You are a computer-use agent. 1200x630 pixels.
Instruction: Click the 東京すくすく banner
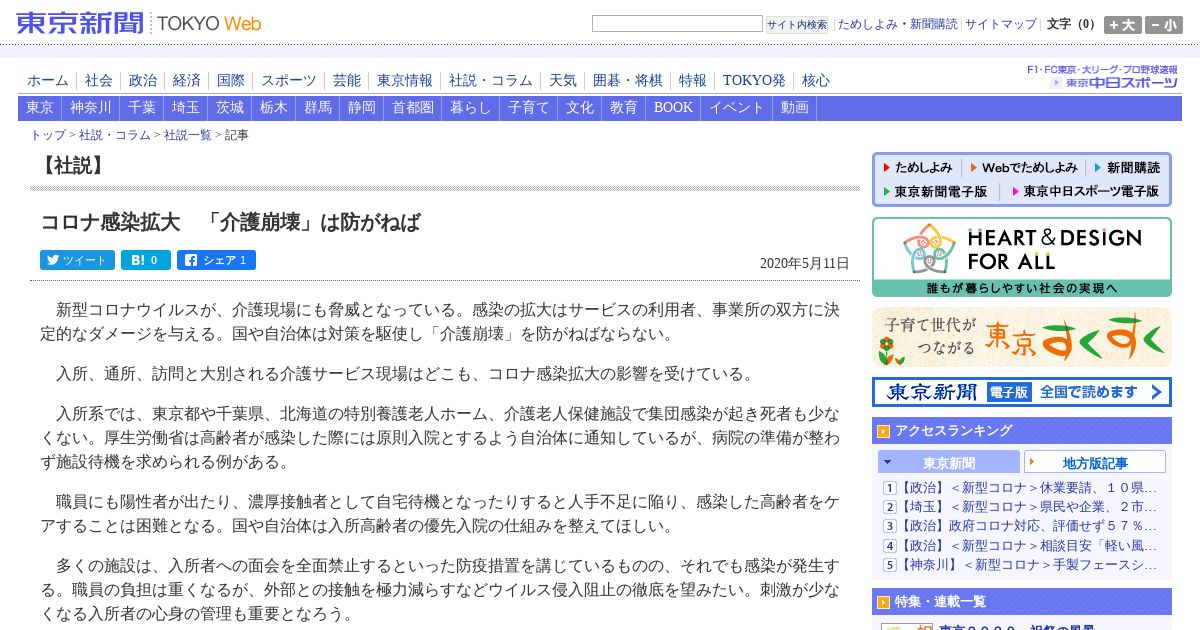[1022, 337]
